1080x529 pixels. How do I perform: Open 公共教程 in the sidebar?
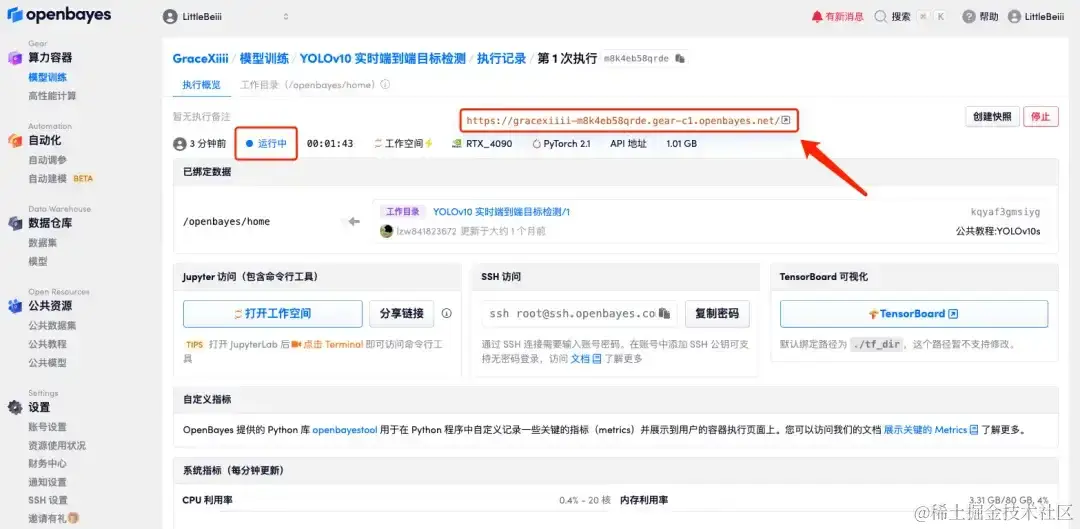pyautogui.click(x=48, y=344)
